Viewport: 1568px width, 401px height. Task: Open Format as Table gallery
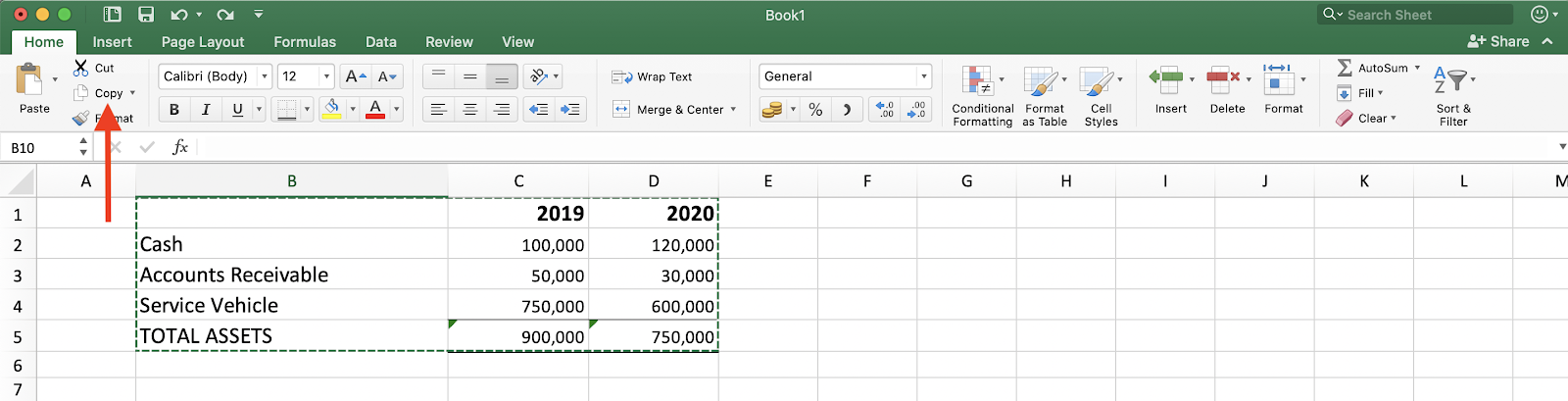point(1045,95)
